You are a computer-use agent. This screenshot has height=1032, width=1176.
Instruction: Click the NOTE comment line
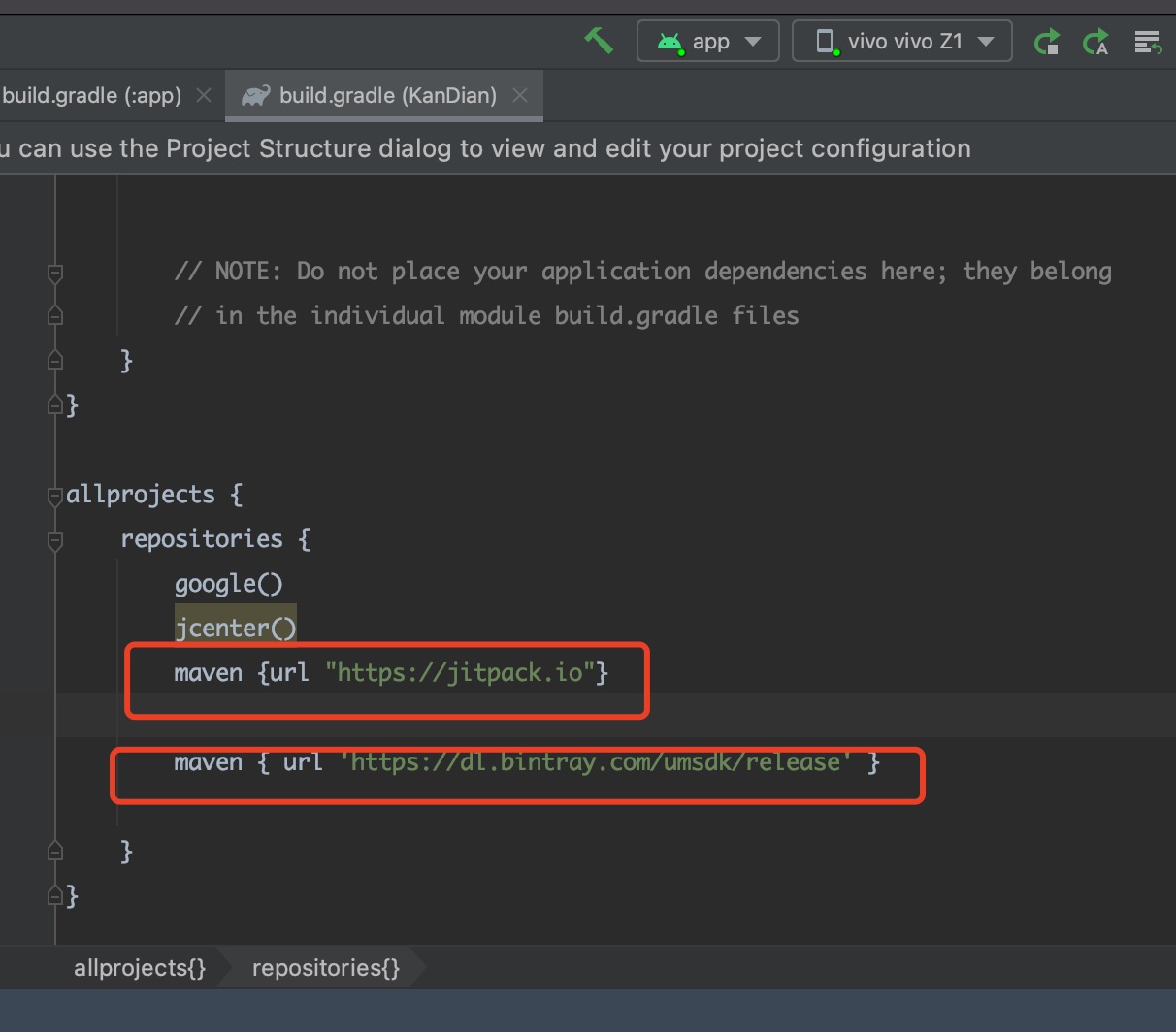[642, 271]
